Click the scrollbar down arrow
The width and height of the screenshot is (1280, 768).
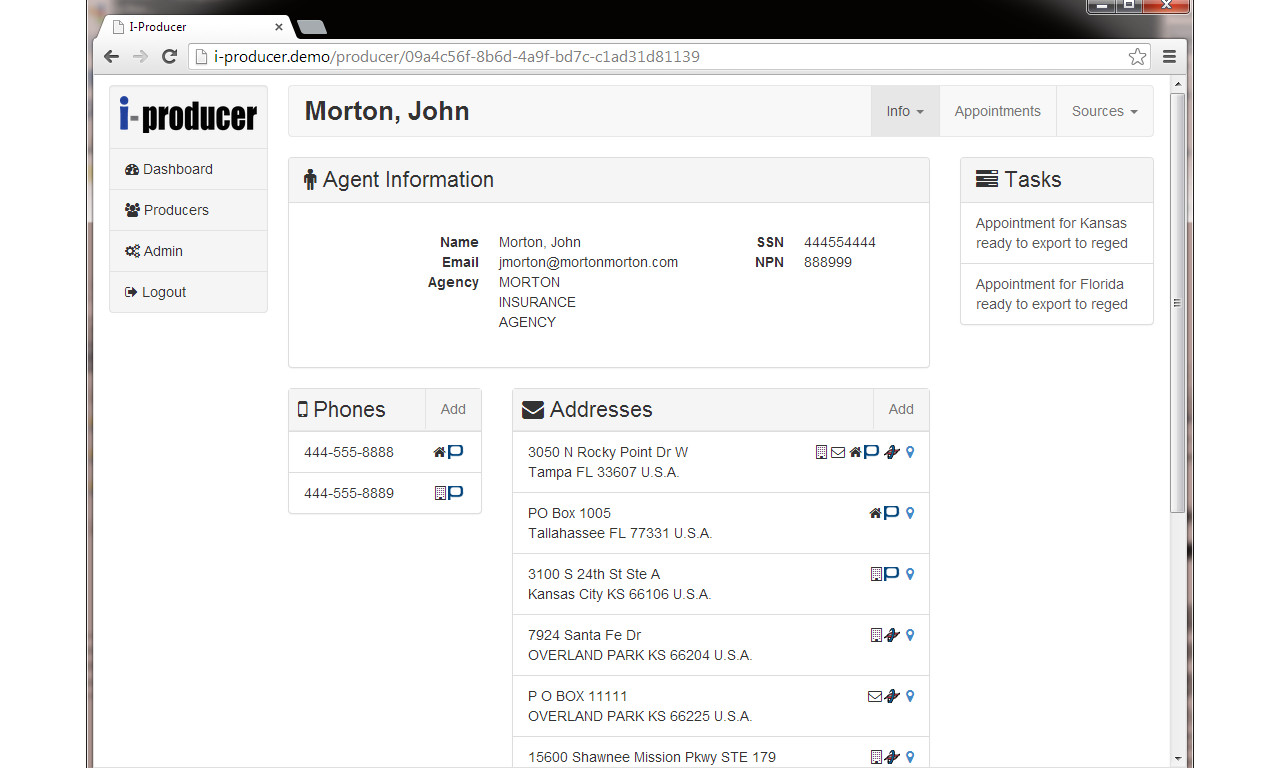[1177, 759]
